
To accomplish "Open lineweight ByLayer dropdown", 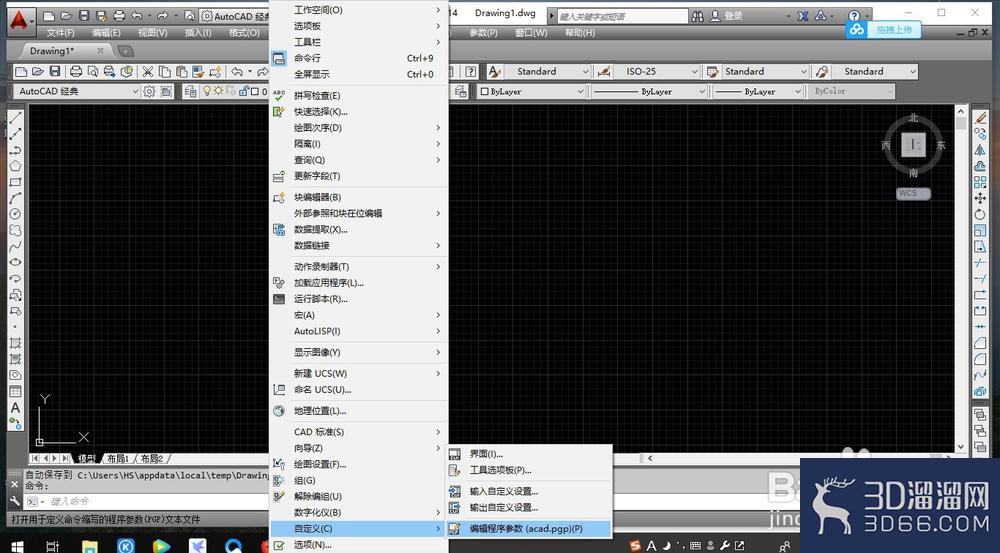I will coord(757,91).
